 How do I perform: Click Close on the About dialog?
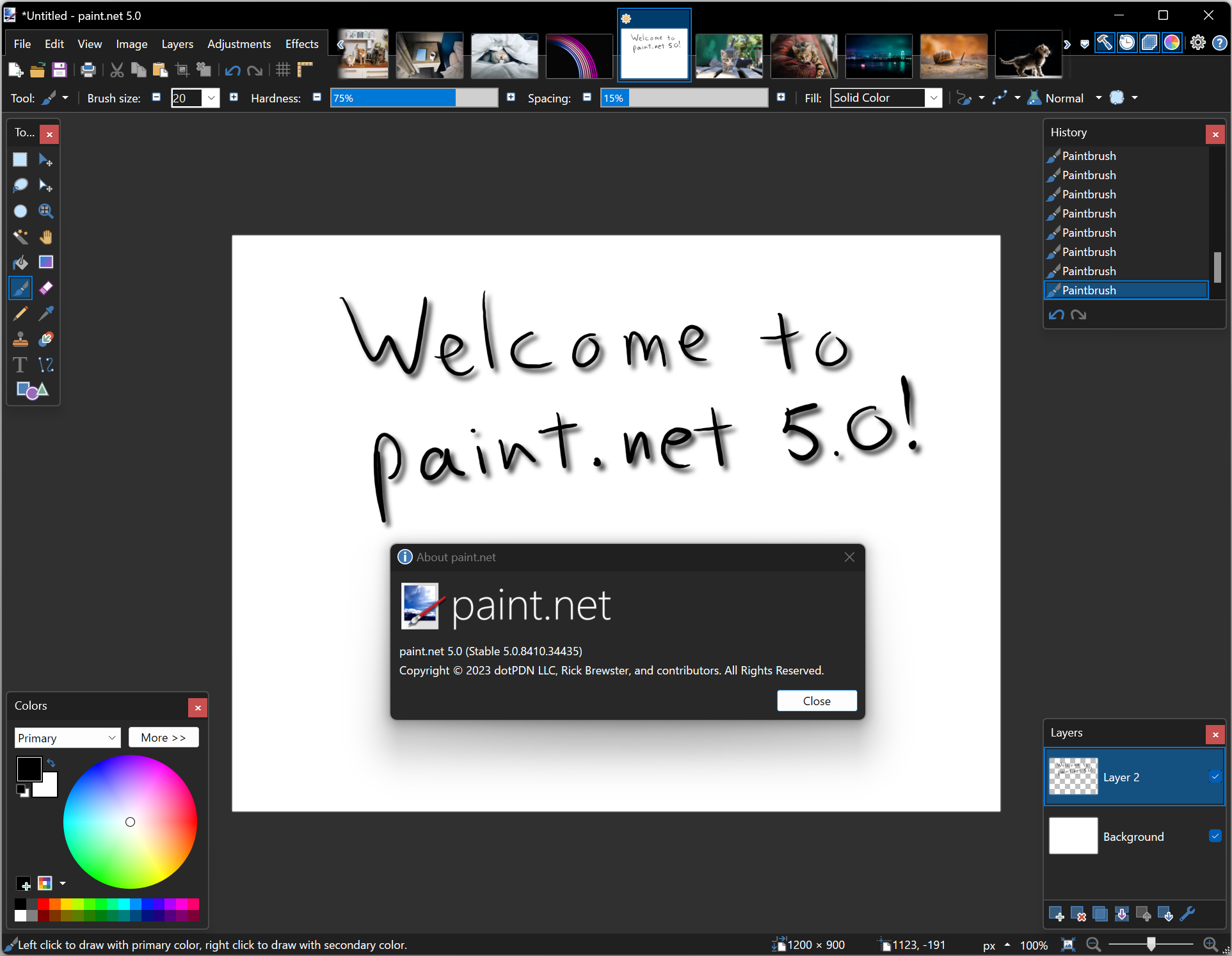pyautogui.click(x=816, y=701)
